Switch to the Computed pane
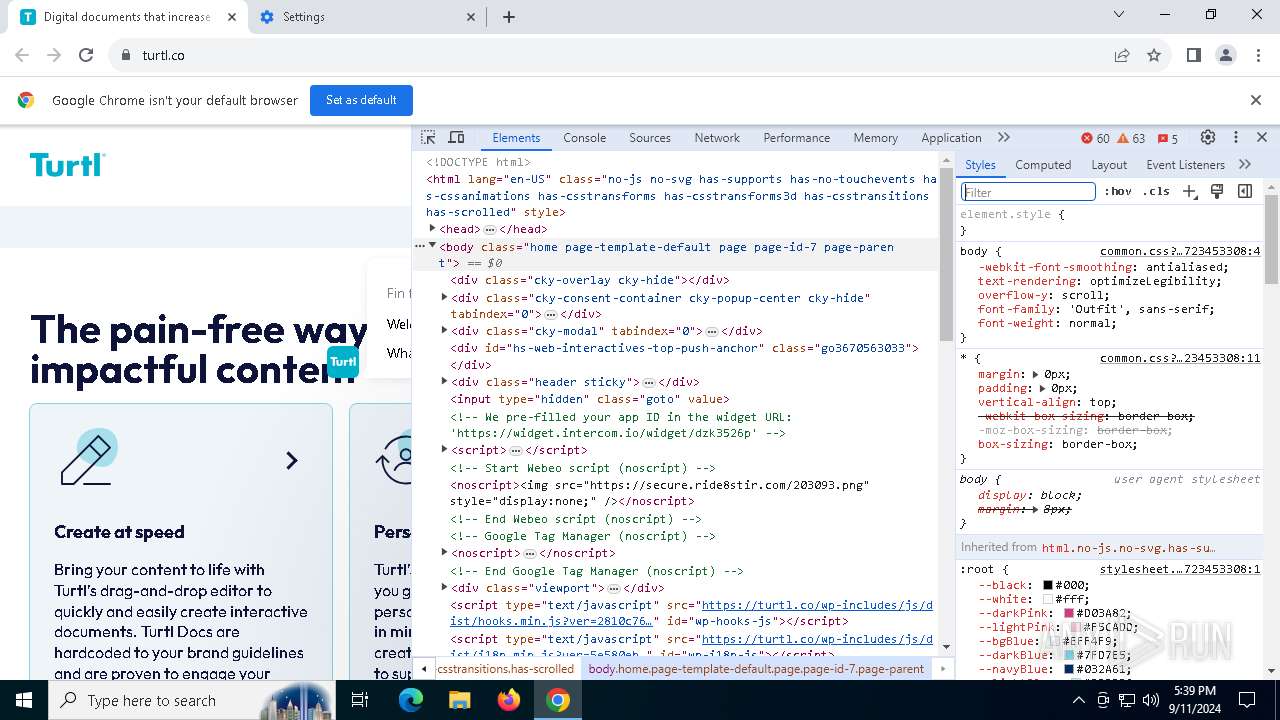 1043,165
